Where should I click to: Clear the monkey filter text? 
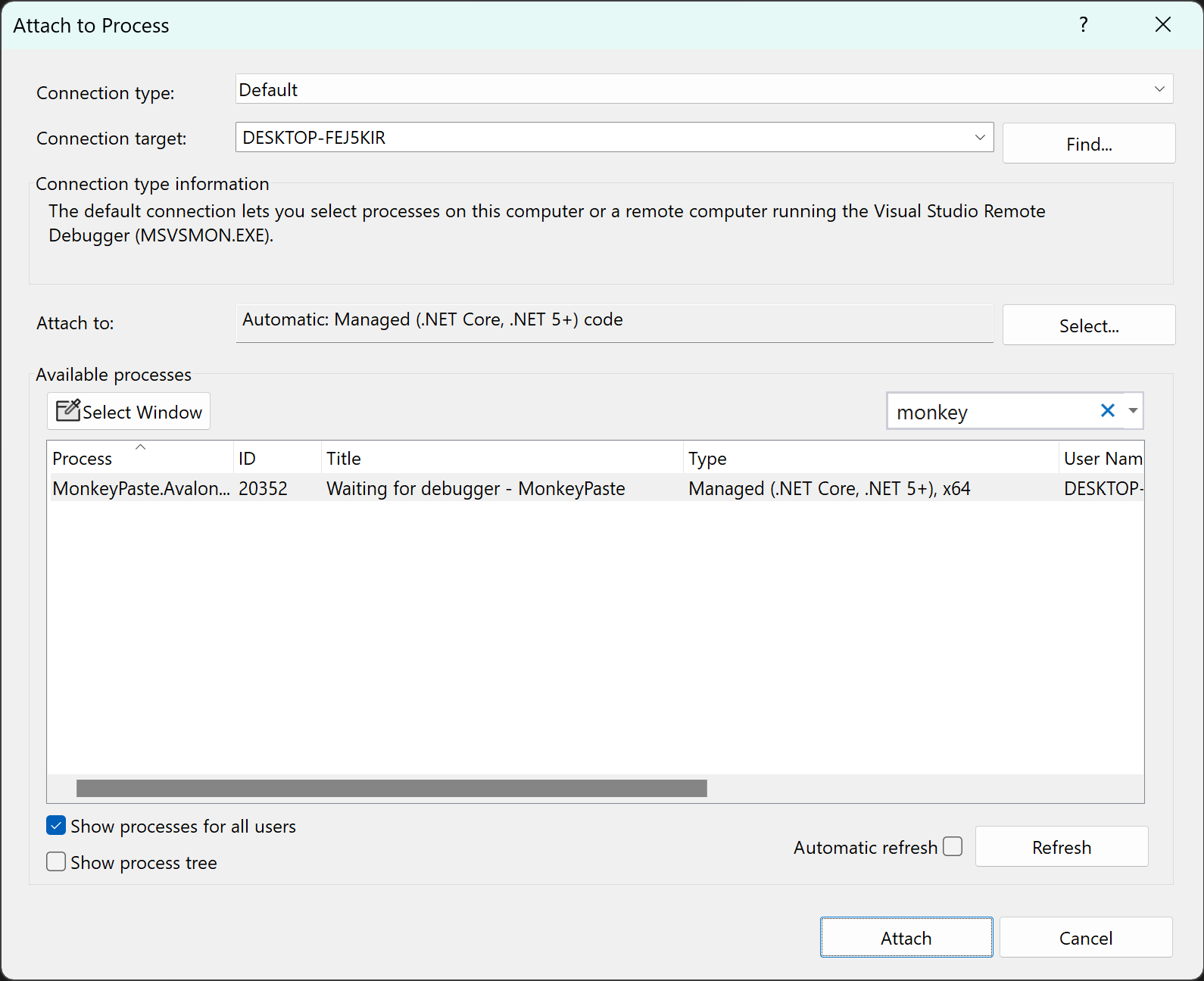tap(1107, 411)
